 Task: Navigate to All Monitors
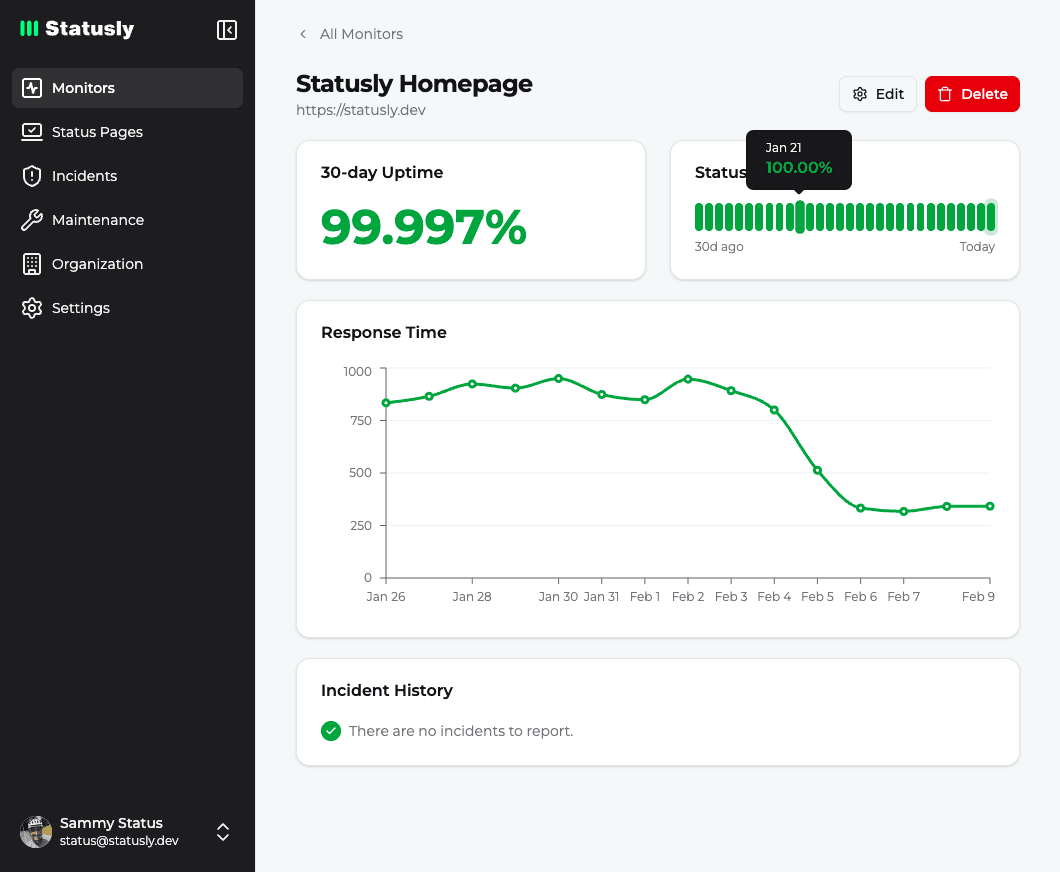point(360,34)
